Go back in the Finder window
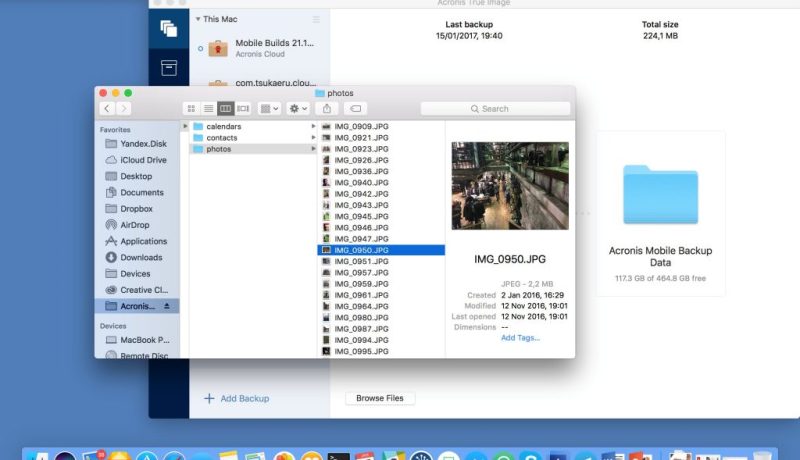The height and width of the screenshot is (460, 800). click(107, 109)
